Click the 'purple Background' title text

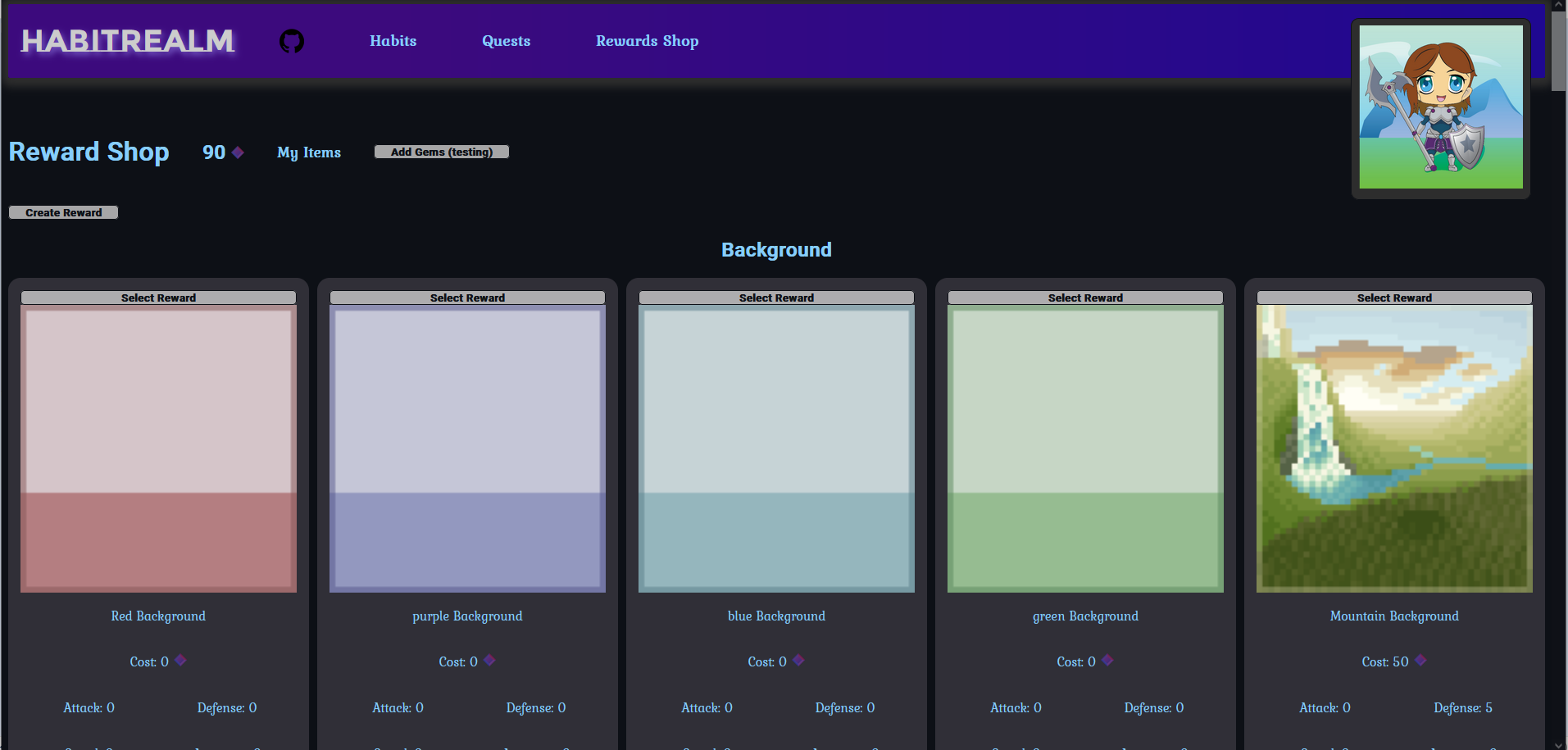[467, 616]
